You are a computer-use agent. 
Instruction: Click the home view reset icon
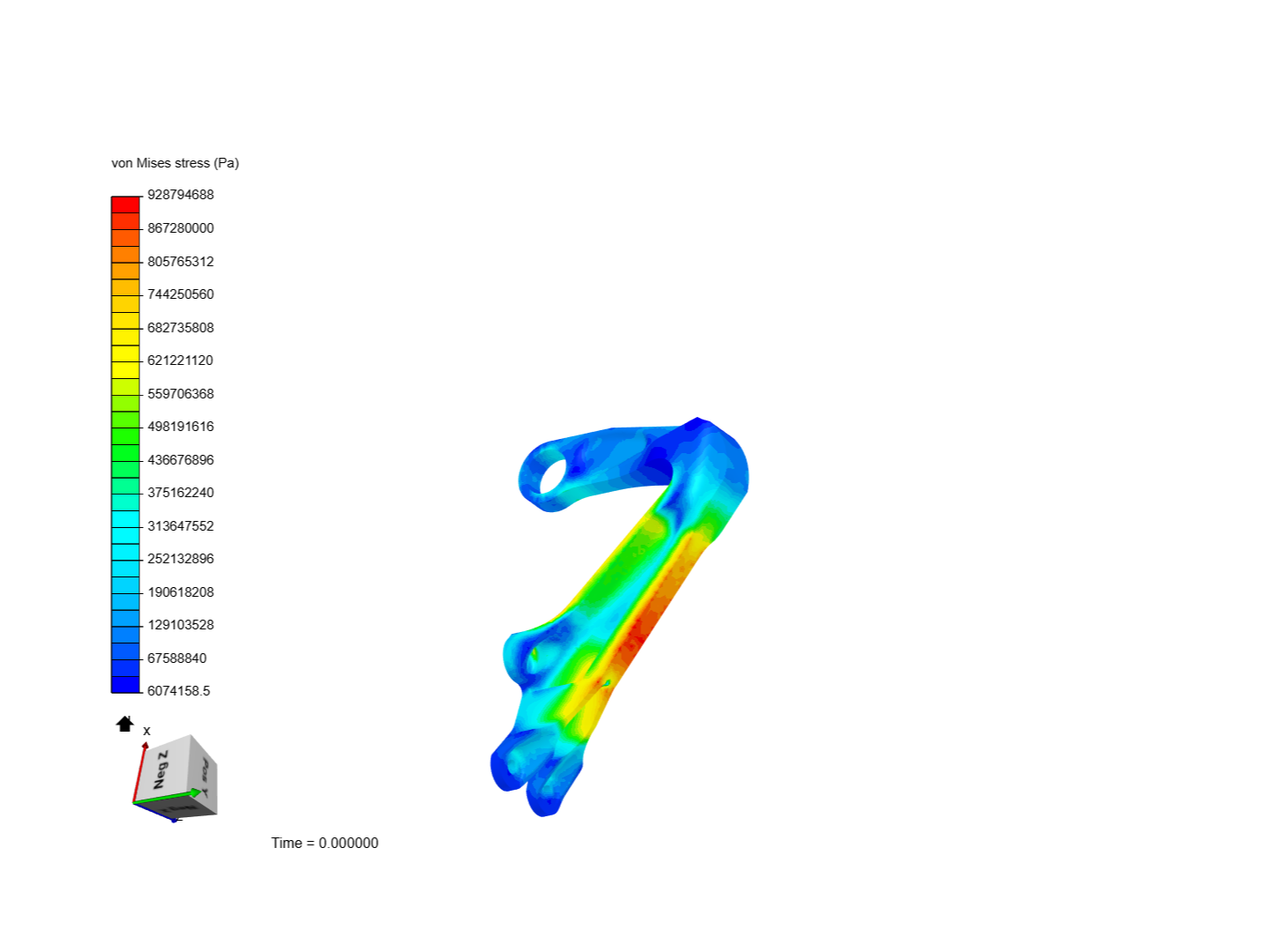(x=124, y=724)
